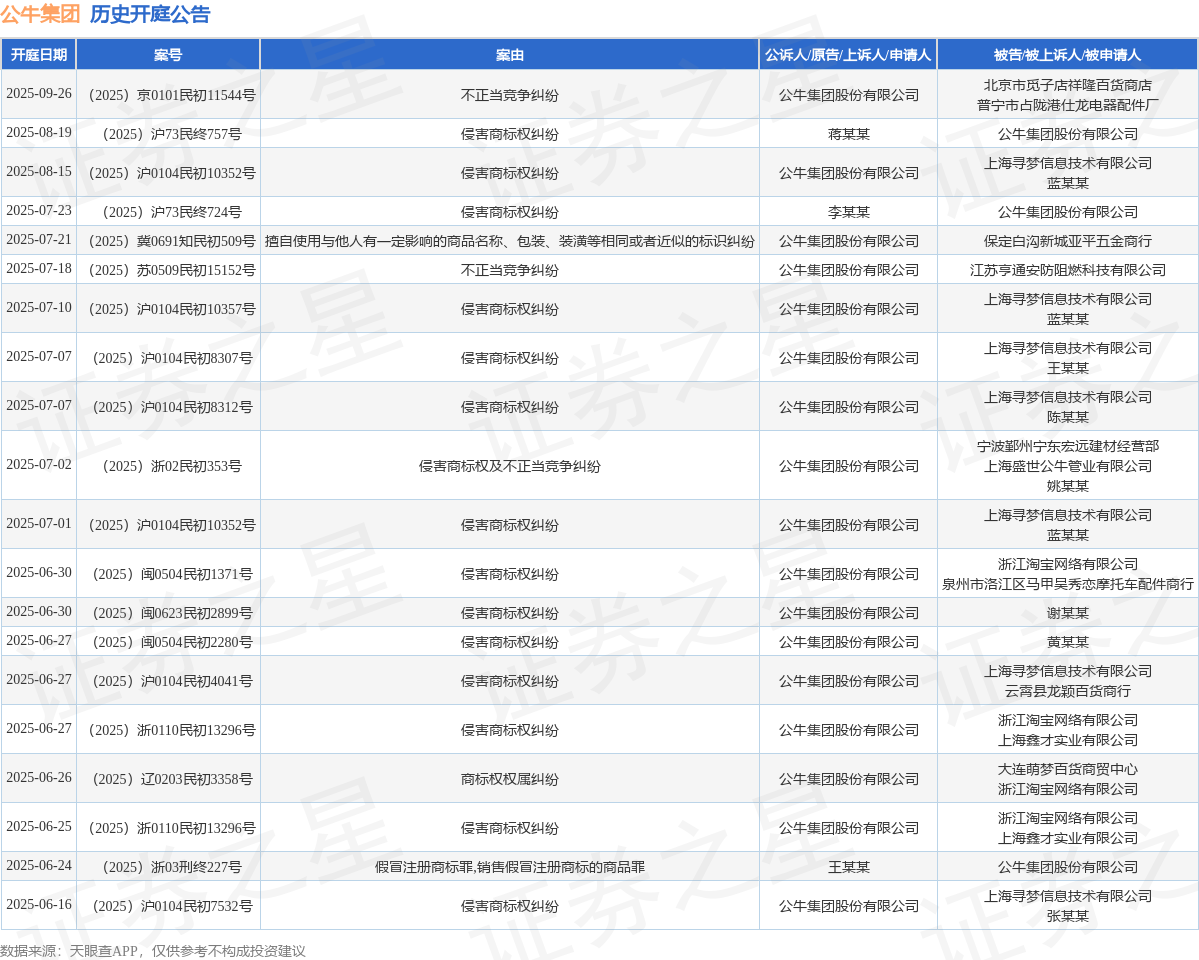Click case number '京0101民初11544号'

(172, 95)
